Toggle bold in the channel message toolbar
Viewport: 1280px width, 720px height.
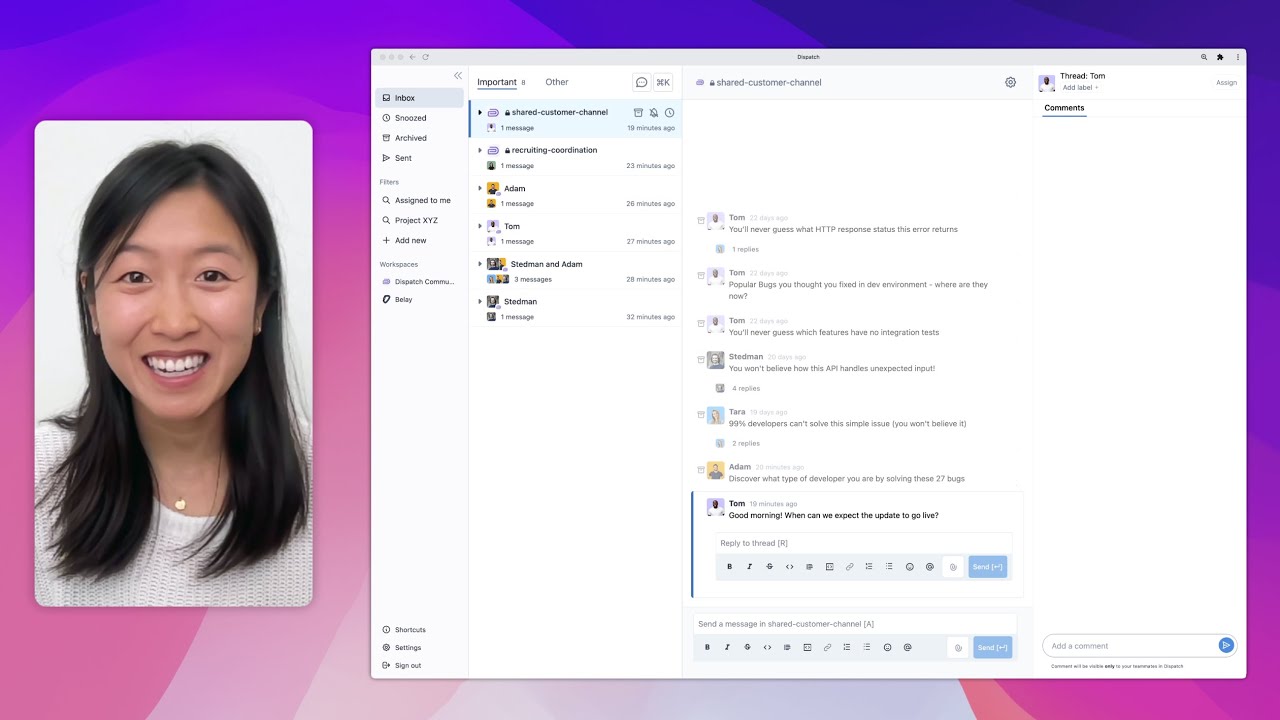click(707, 648)
